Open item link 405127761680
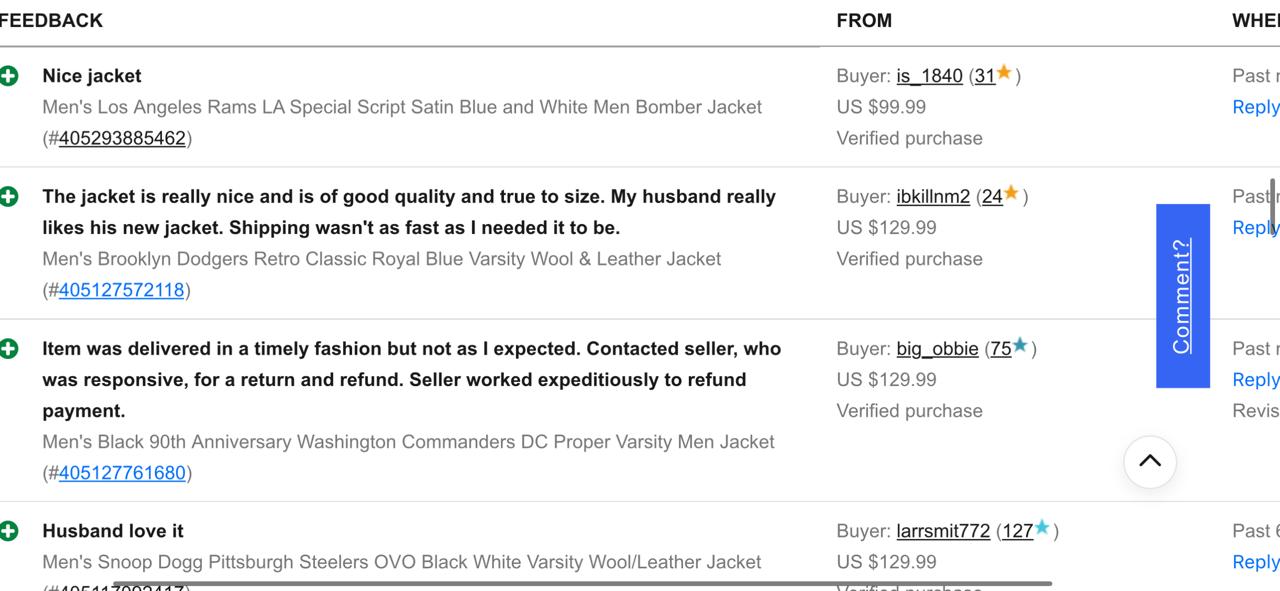Viewport: 1280px width, 591px height. (122, 472)
